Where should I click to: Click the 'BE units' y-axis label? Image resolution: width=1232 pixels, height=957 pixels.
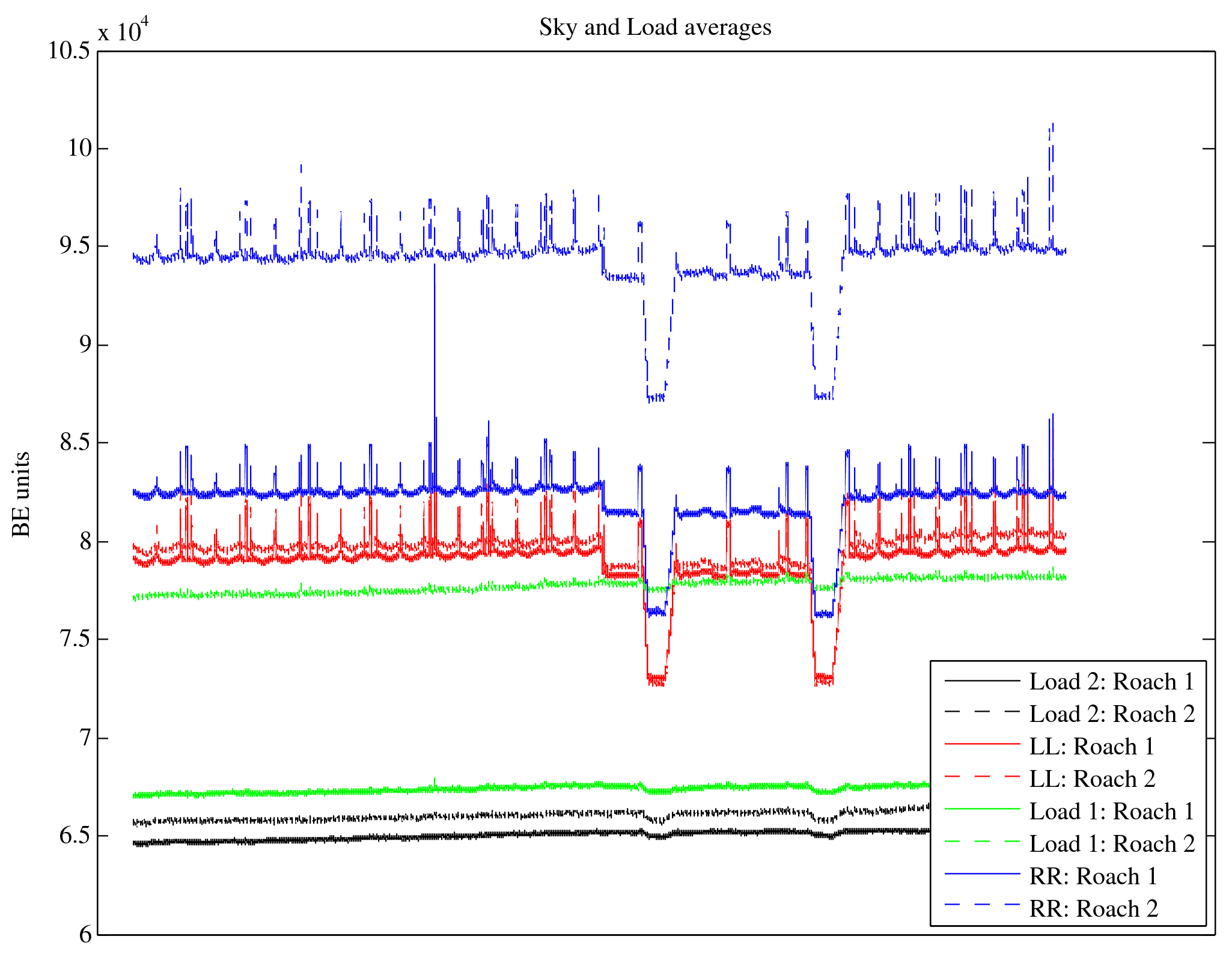pos(22,494)
